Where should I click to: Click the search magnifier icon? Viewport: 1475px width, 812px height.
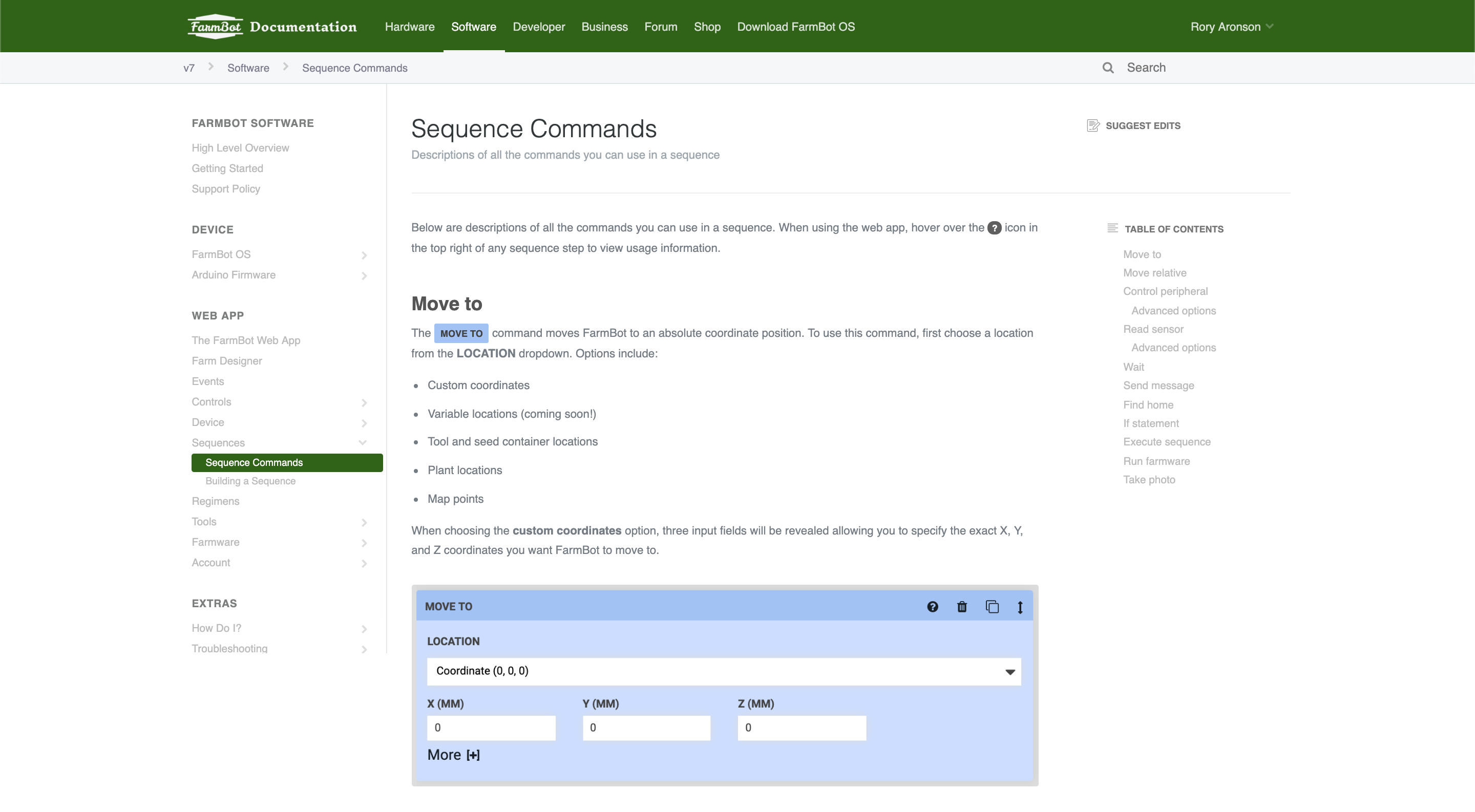[1108, 68]
